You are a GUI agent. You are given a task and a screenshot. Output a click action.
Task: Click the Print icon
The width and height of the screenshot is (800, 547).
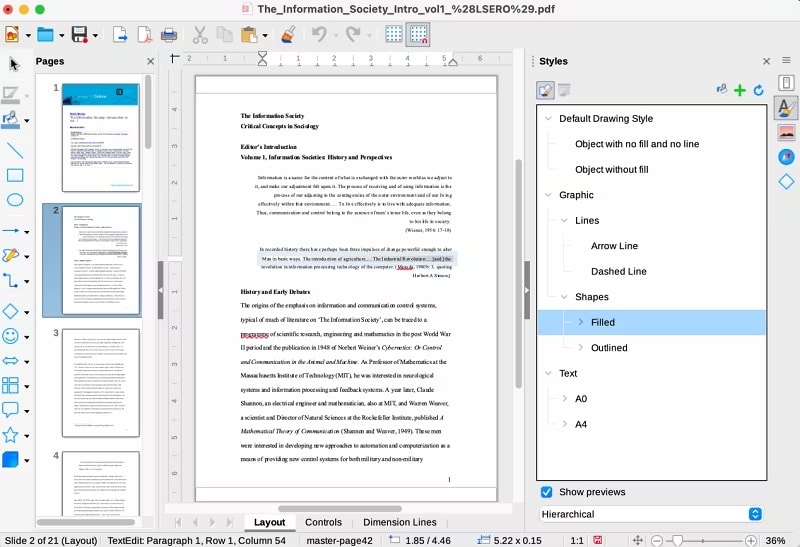click(x=169, y=35)
